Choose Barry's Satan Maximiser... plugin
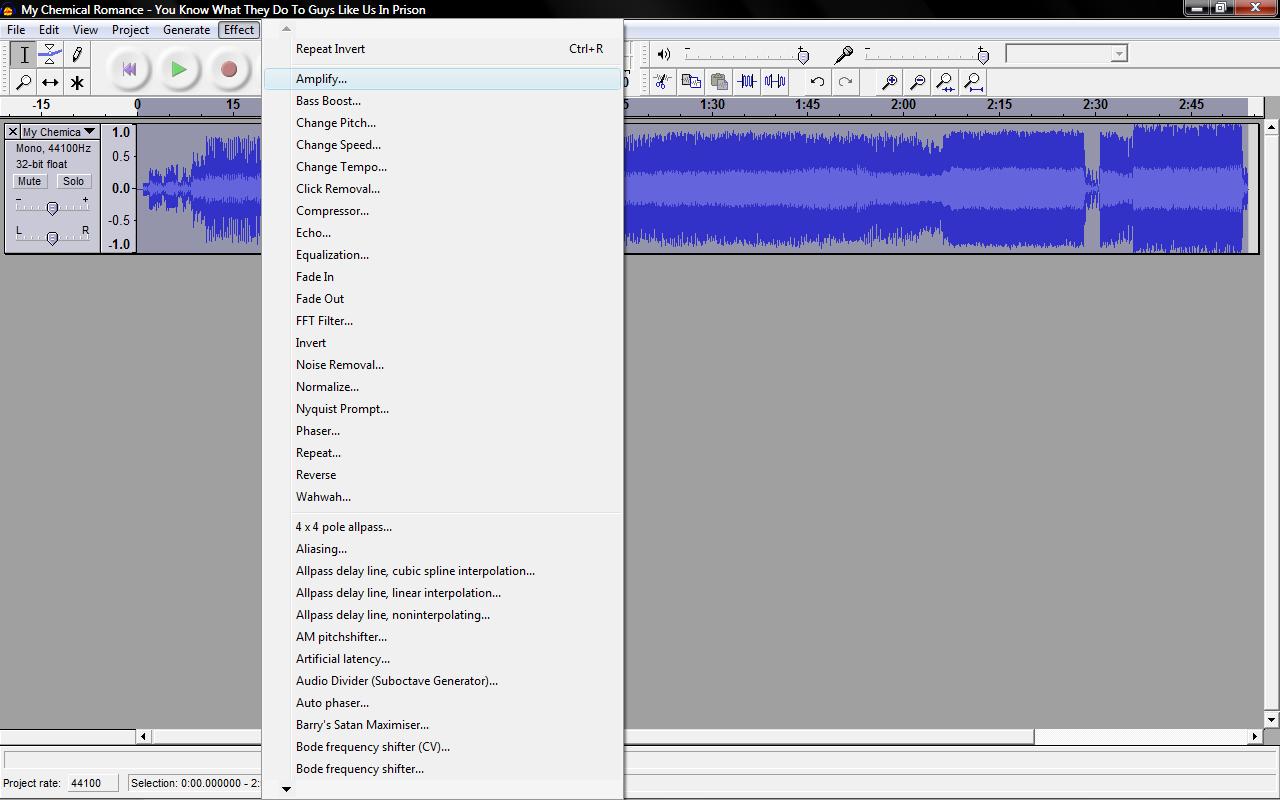Screen dimensions: 1280x800 click(443, 725)
